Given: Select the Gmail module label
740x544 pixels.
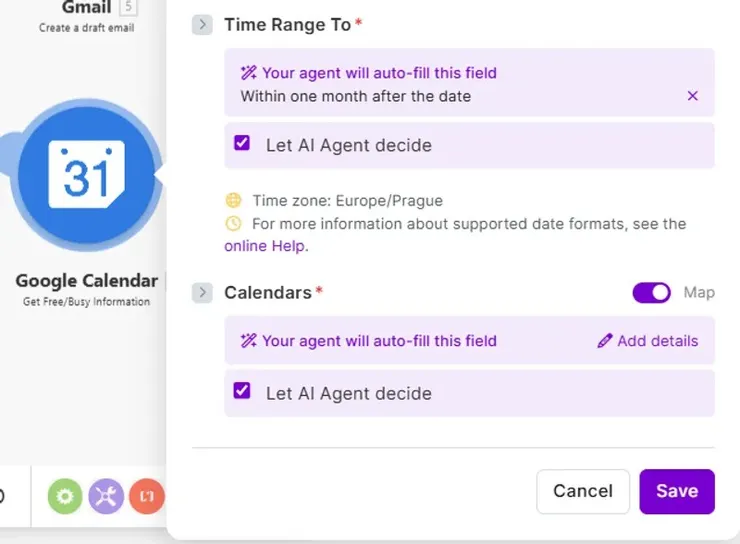Looking at the screenshot, I should tap(86, 8).
